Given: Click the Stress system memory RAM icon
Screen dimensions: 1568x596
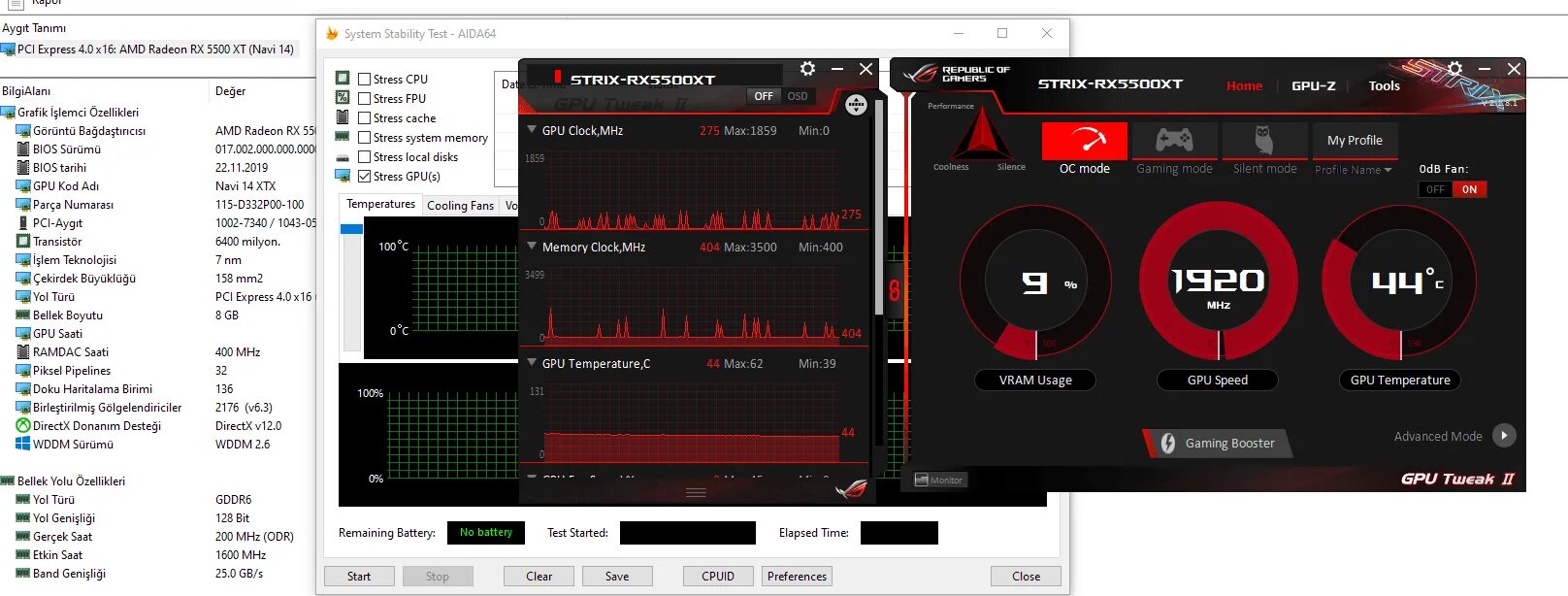Looking at the screenshot, I should click(343, 137).
